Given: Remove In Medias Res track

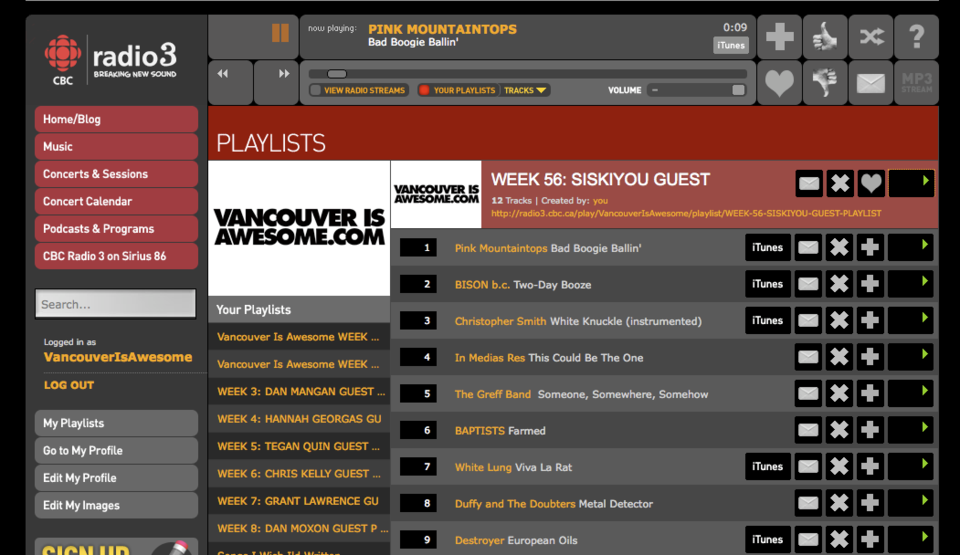Looking at the screenshot, I should (x=839, y=357).
